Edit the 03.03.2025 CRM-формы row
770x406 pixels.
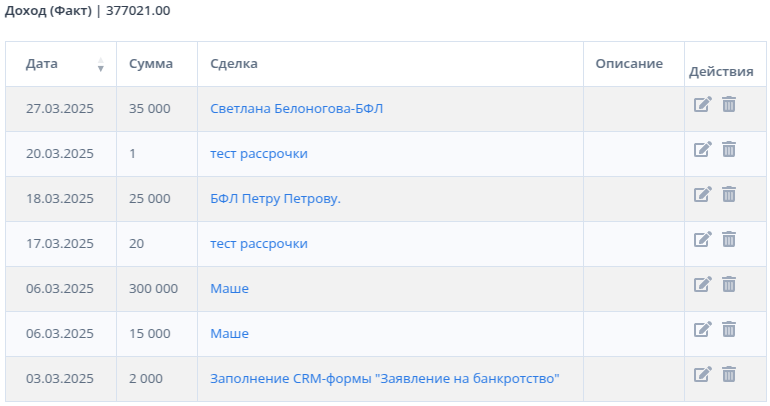(x=702, y=375)
